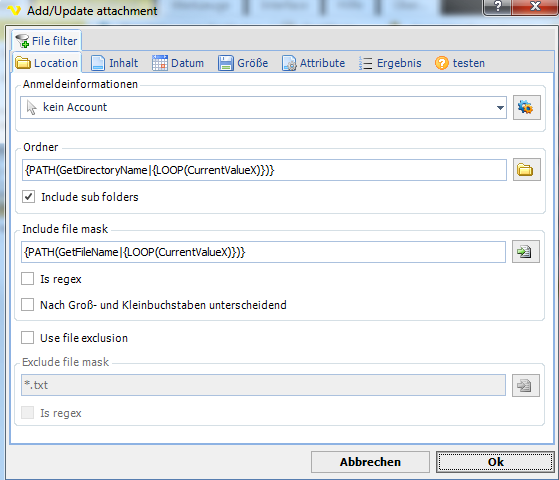Confirm with the Ok button

tap(495, 462)
